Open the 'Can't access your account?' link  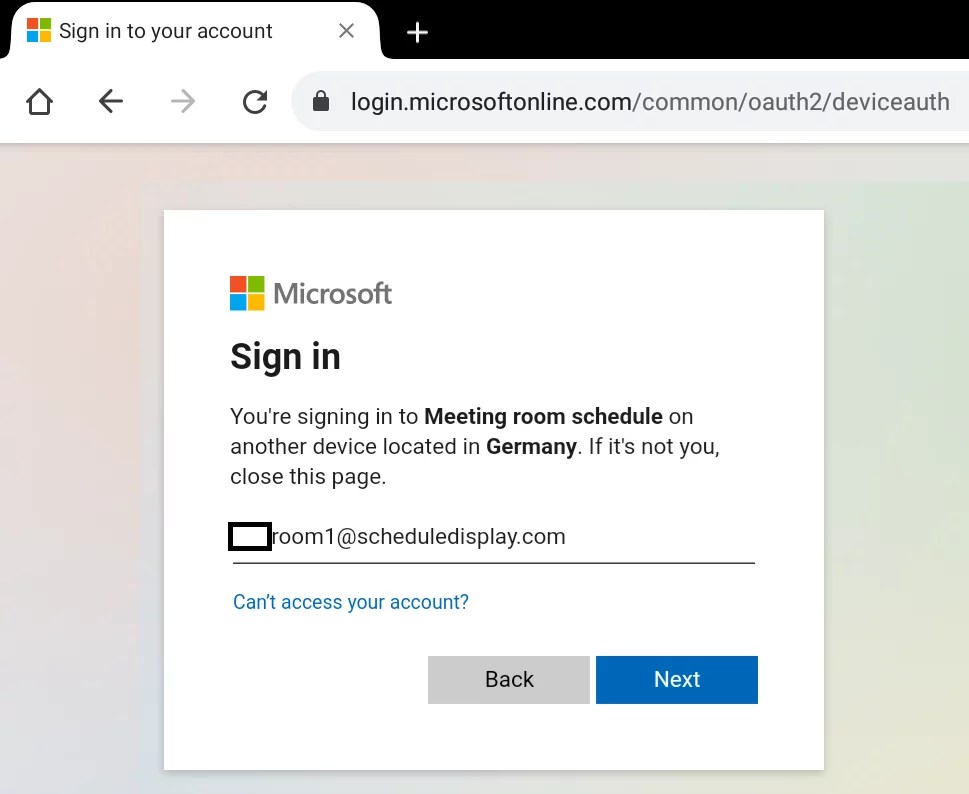pyautogui.click(x=351, y=601)
